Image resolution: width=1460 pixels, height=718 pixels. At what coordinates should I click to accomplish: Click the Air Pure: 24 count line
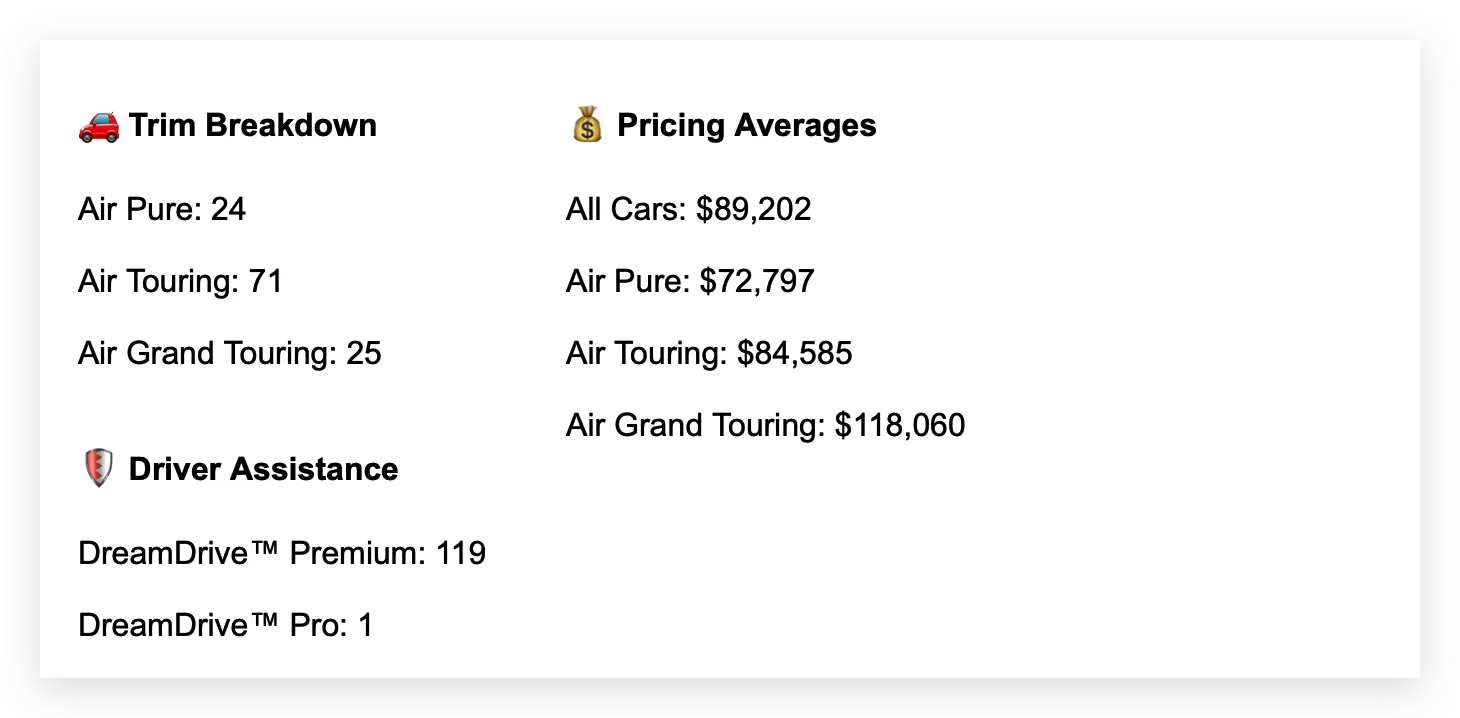162,210
